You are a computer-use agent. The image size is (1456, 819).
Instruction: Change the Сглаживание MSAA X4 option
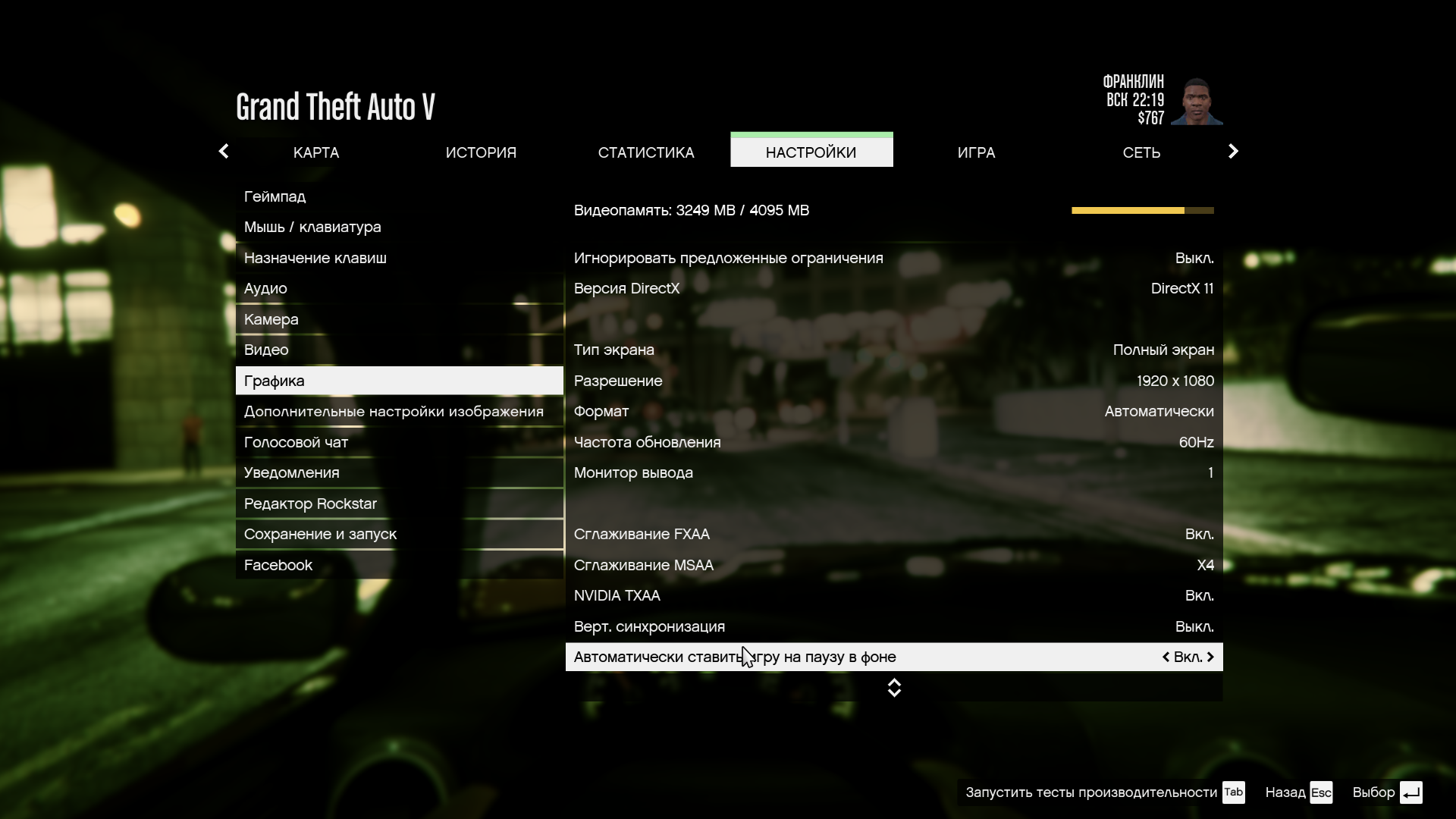(x=894, y=565)
